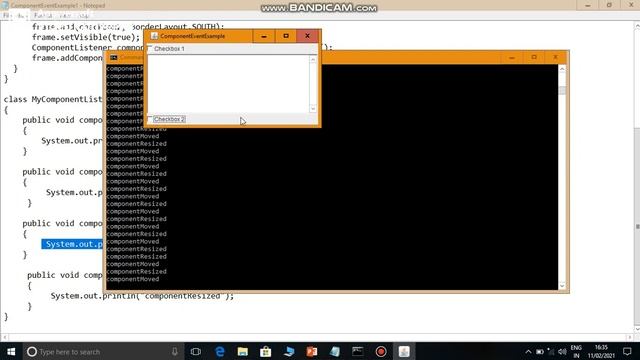Click Notepad horizontal scroll right arrow
This screenshot has width=640, height=360.
coord(629,337)
